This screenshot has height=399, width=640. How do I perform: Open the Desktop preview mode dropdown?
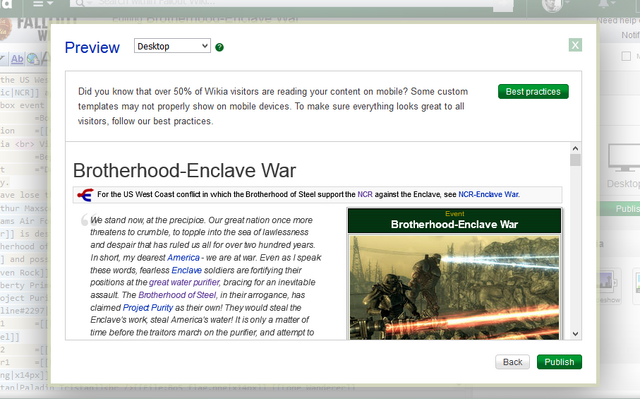click(172, 46)
